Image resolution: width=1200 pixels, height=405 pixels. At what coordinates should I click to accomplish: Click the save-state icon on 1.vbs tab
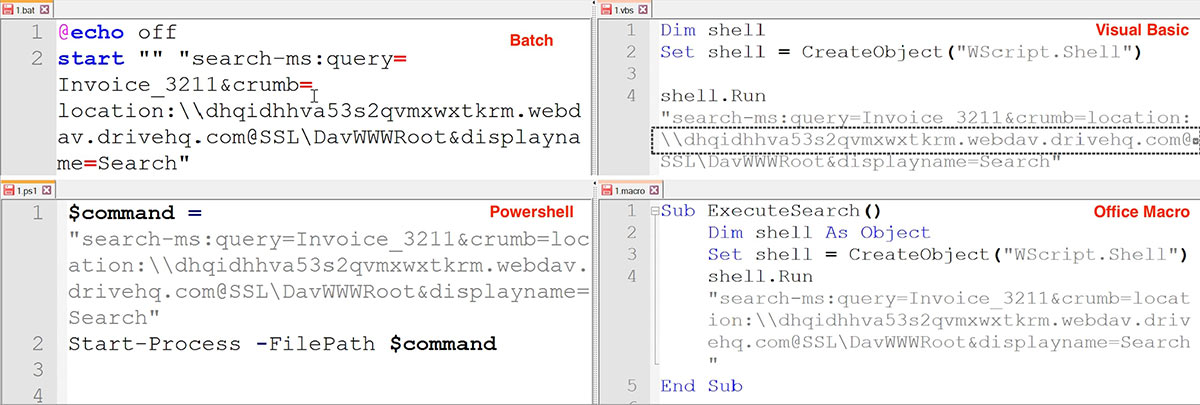pos(607,8)
